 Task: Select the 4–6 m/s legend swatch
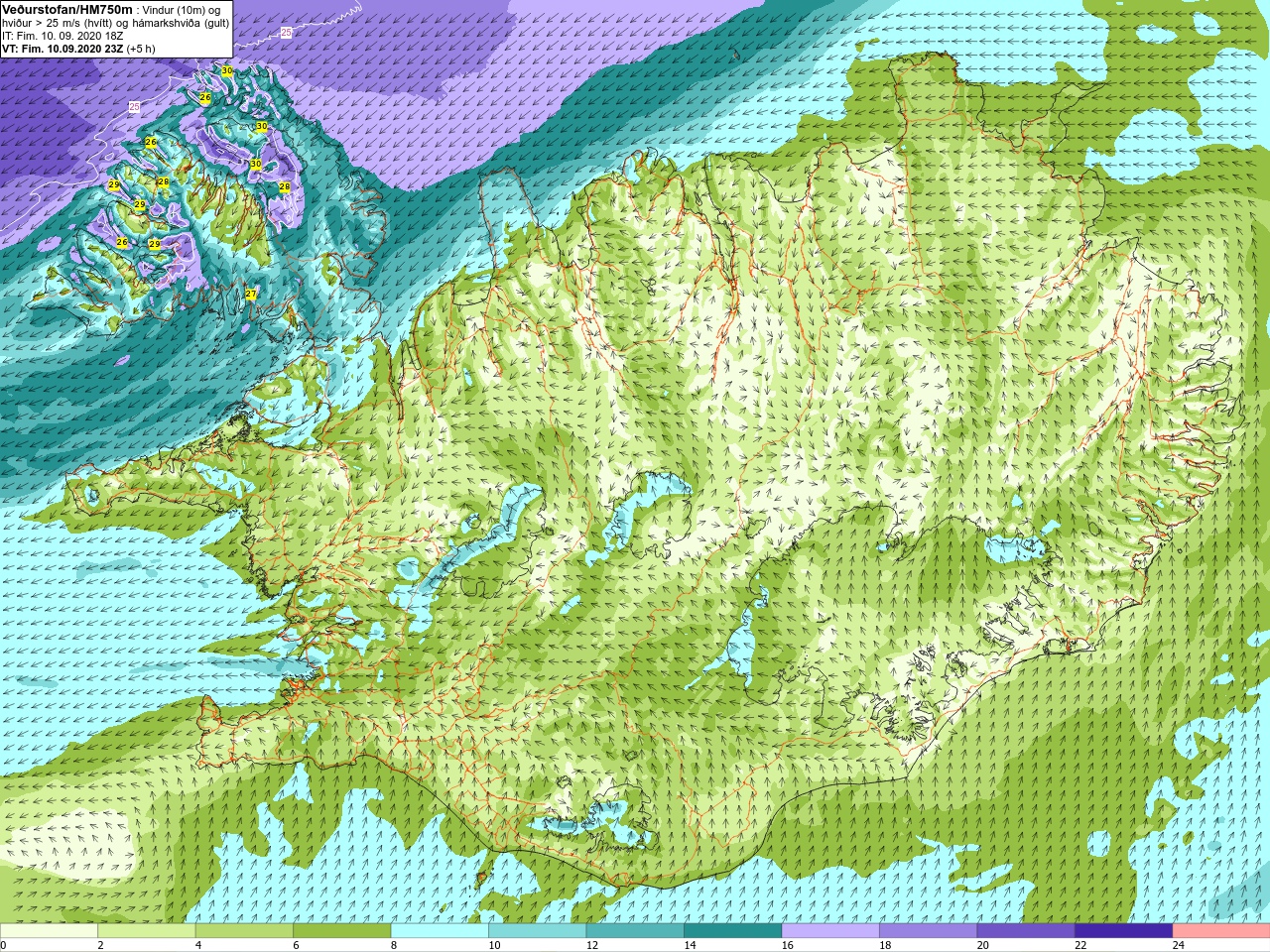point(244,931)
